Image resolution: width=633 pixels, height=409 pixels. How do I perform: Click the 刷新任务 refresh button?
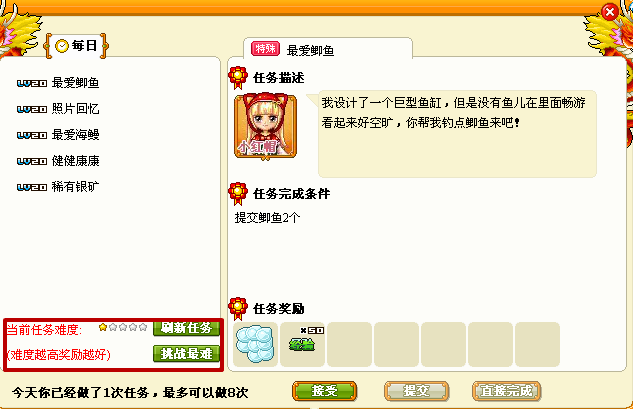187,328
